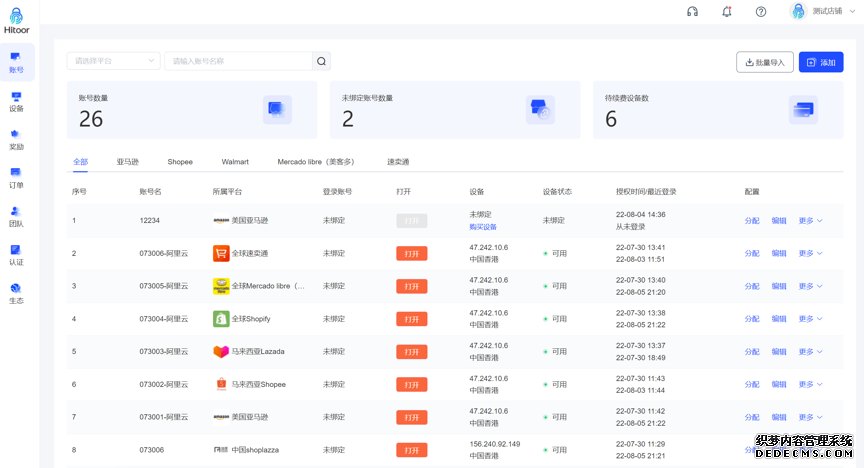The image size is (864, 468).
Task: Expand 更多 menu for 073003-阿里云
Action: 811,352
